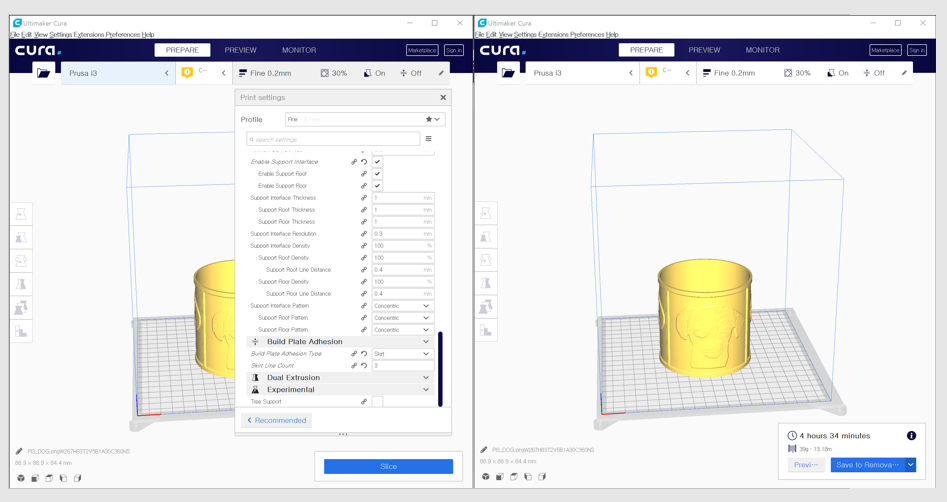Reset Skirt Line Count with revert arrow
Image resolution: width=947 pixels, height=502 pixels.
point(364,365)
